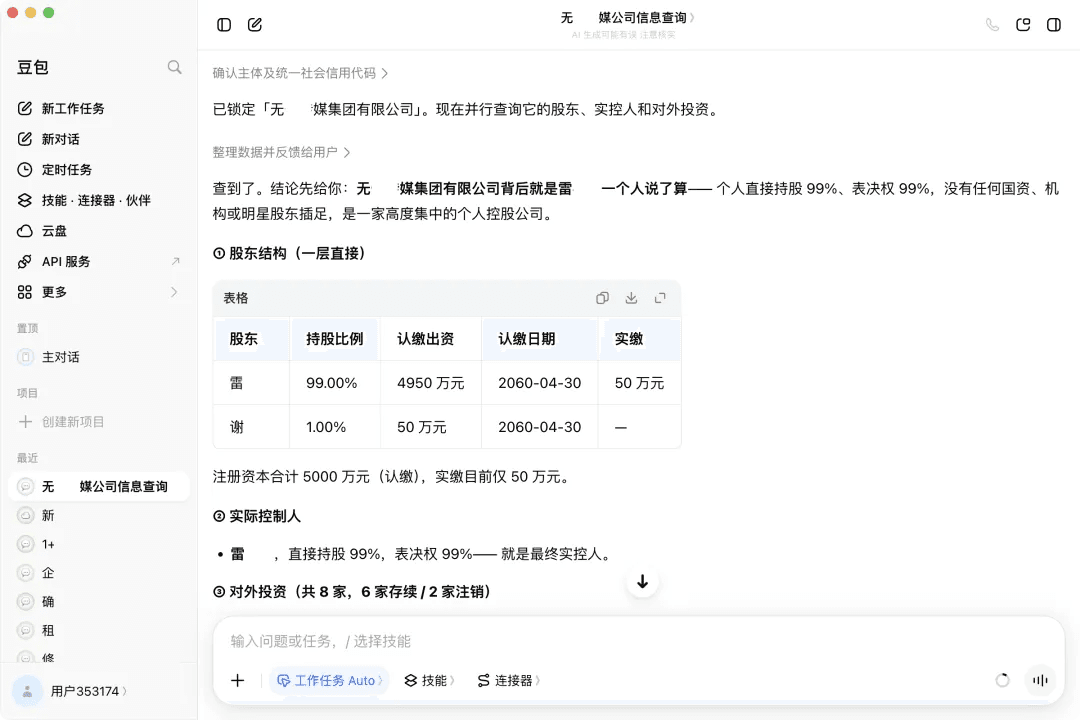Expand 整理数据并反馈给用户 step
Screen dimensions: 1080x720
[281, 152]
